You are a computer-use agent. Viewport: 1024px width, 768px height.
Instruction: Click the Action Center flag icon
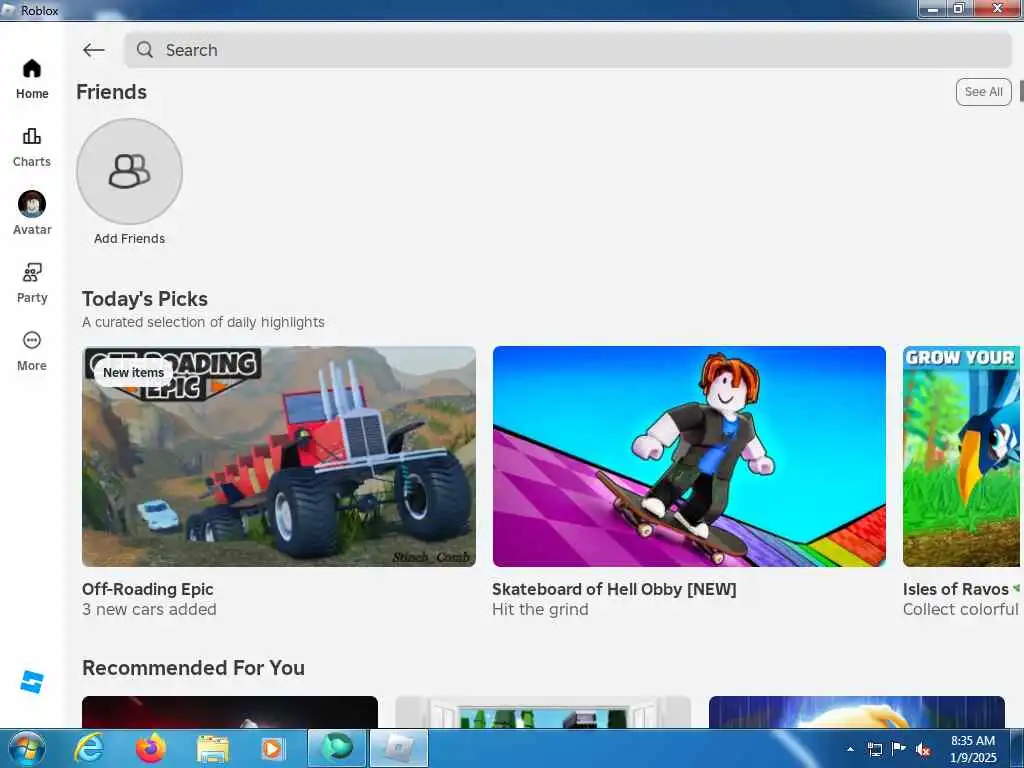tap(899, 748)
